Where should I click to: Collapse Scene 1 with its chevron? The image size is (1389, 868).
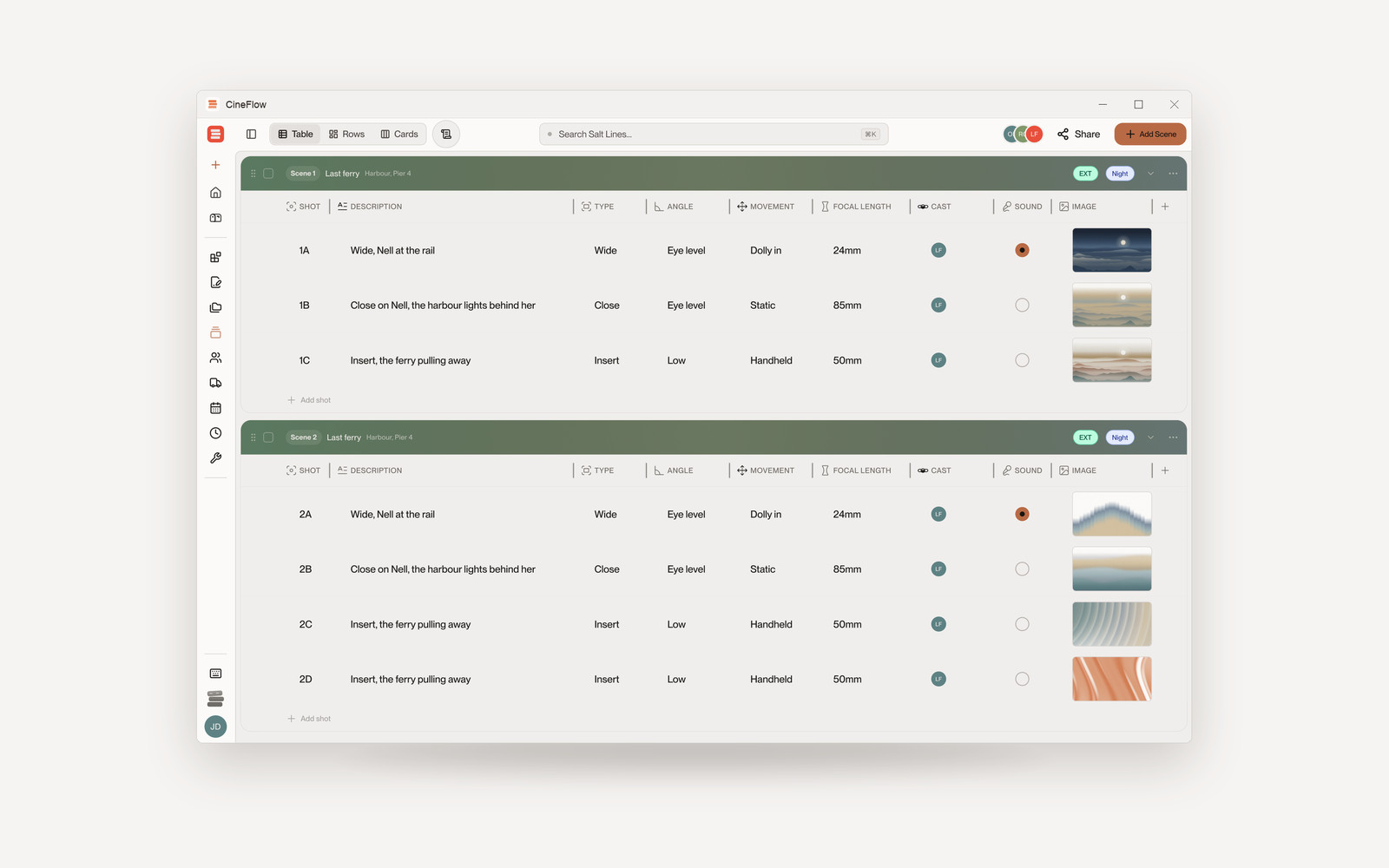pyautogui.click(x=1150, y=174)
